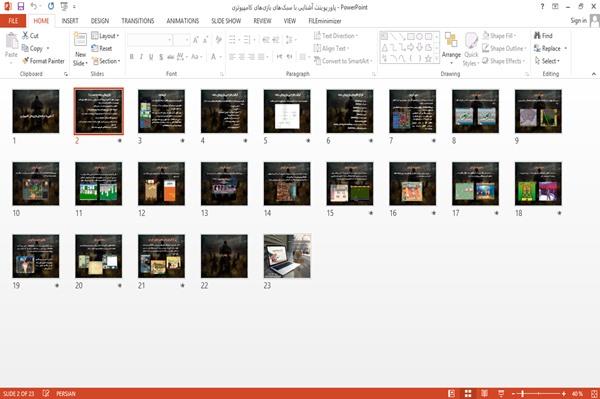600x399 pixels.
Task: Open Quick Styles gallery
Action: click(471, 49)
